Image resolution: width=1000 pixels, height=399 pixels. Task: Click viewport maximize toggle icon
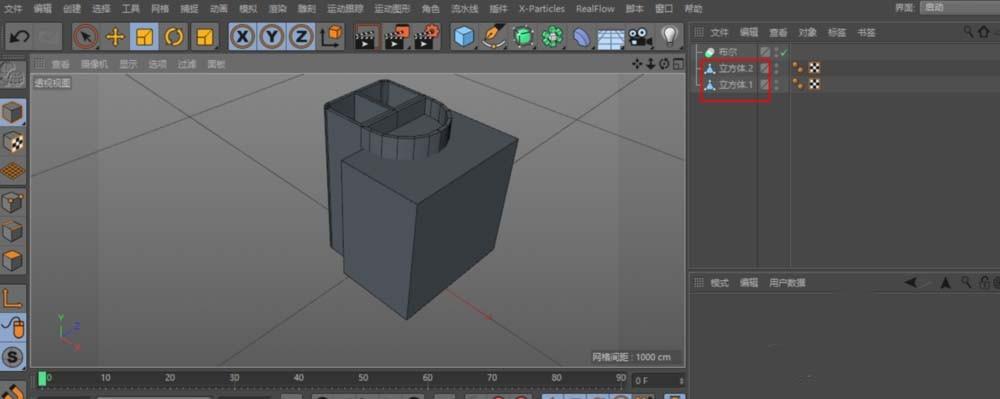(678, 64)
